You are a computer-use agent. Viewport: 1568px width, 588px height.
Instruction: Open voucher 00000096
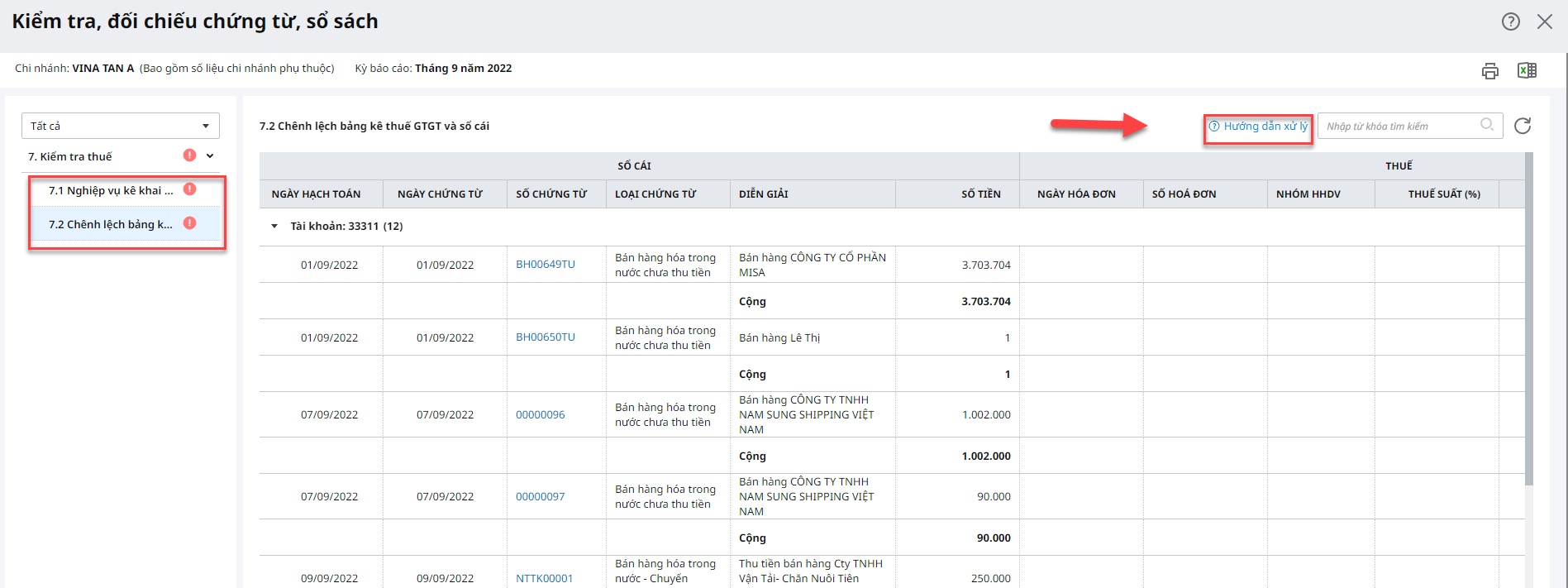541,415
